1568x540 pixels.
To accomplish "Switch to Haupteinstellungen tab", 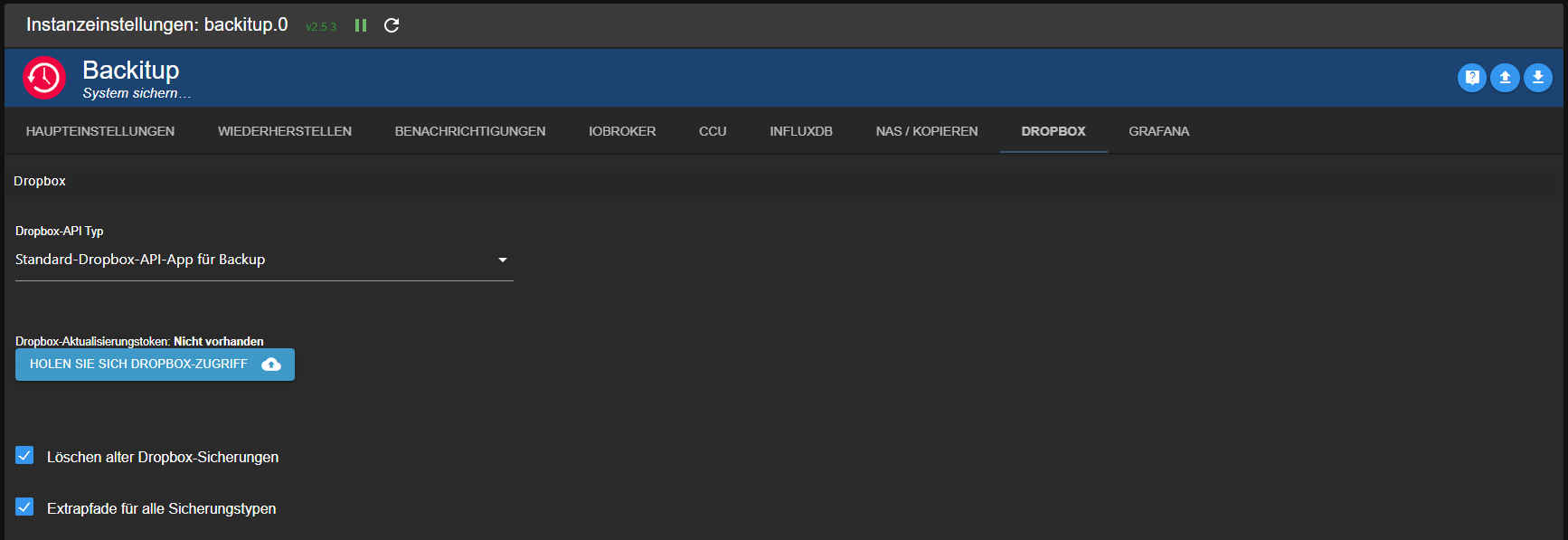I will click(100, 131).
